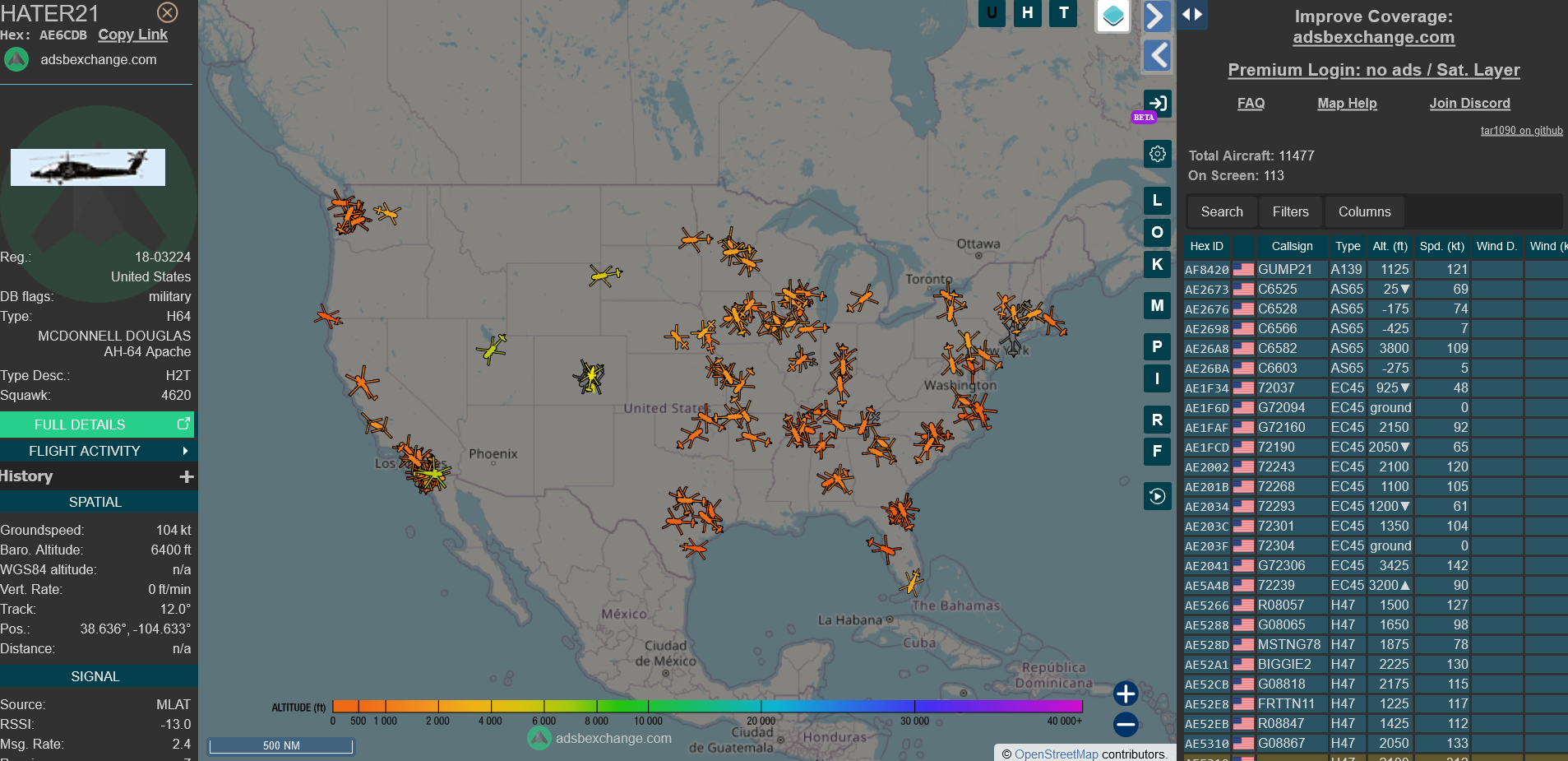This screenshot has width=1568, height=761.
Task: Toggle the I map option button
Action: click(x=1157, y=378)
